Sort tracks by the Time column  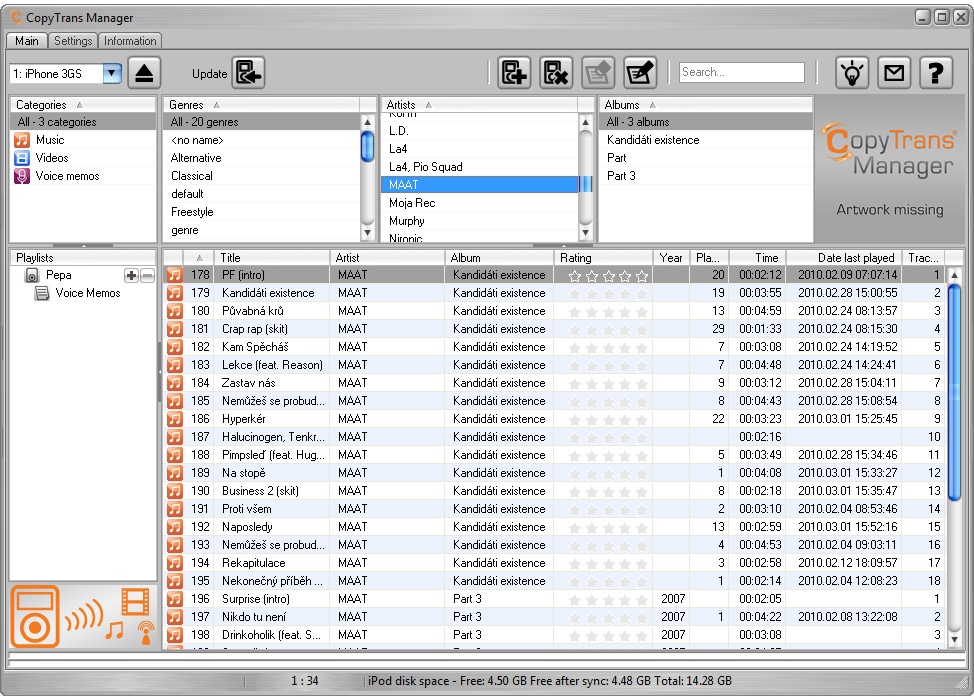click(757, 257)
